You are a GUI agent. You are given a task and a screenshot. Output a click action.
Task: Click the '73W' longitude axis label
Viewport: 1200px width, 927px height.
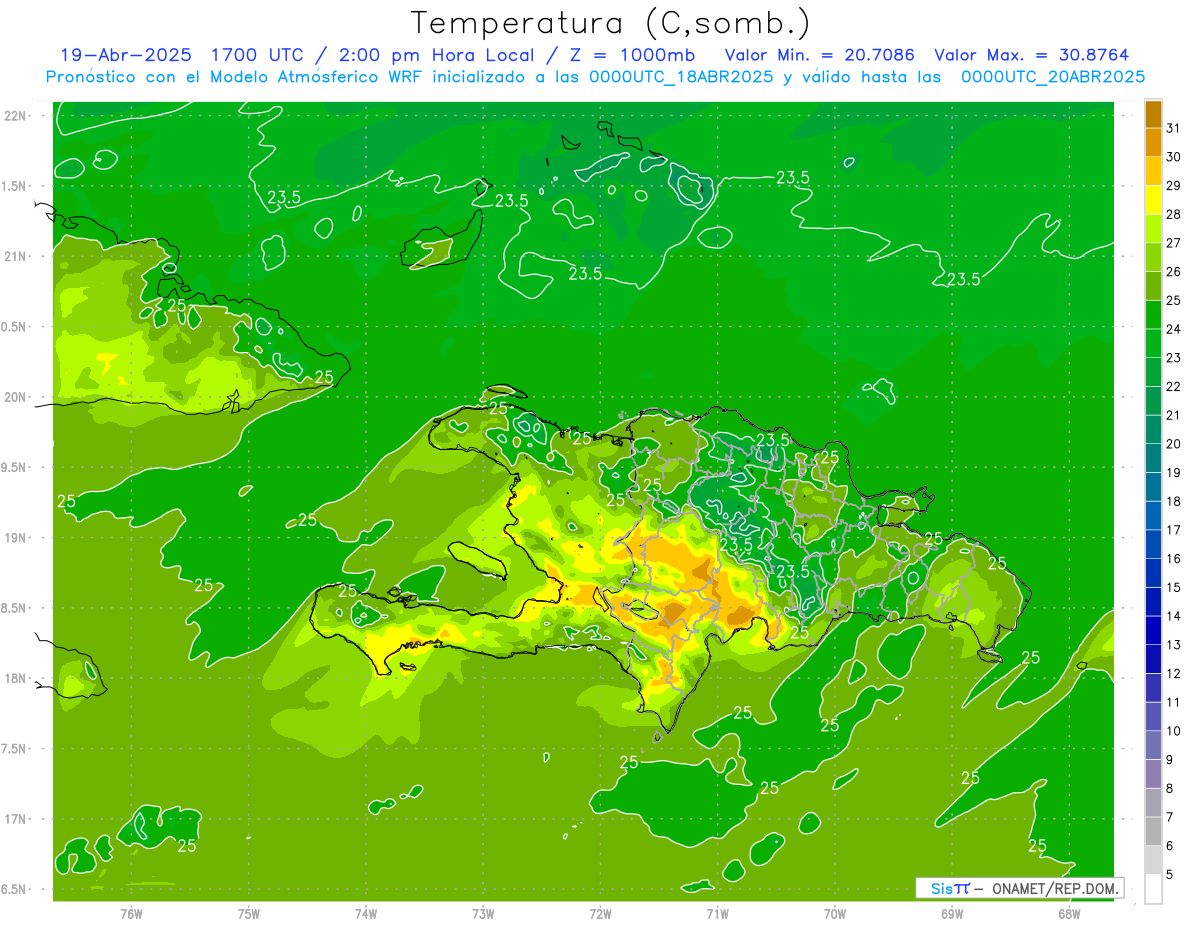click(x=483, y=914)
